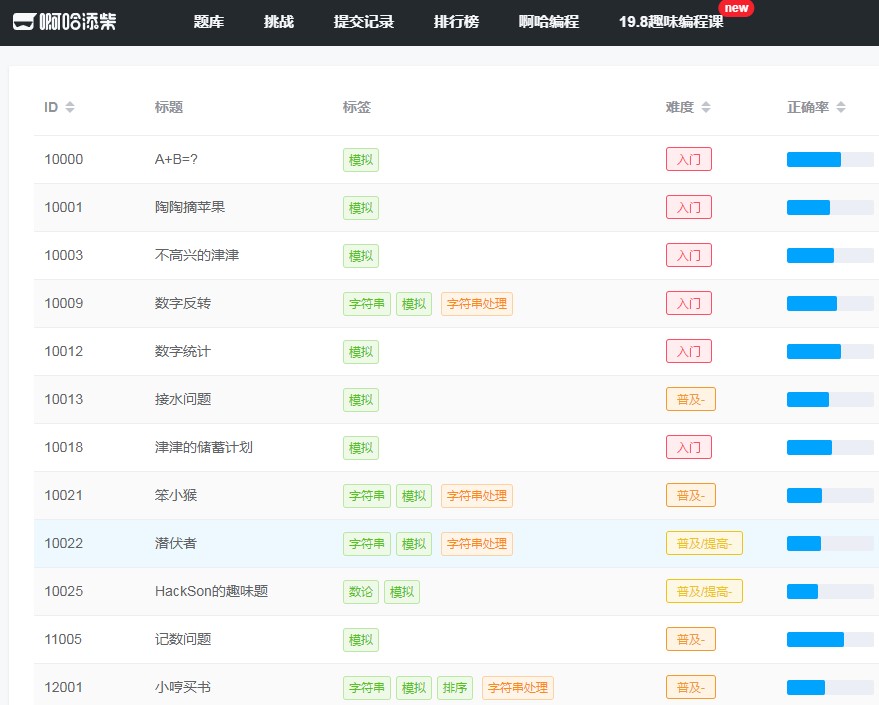Click 入门 badge in 不高兴的津津 row
This screenshot has height=705, width=879.
pos(688,256)
